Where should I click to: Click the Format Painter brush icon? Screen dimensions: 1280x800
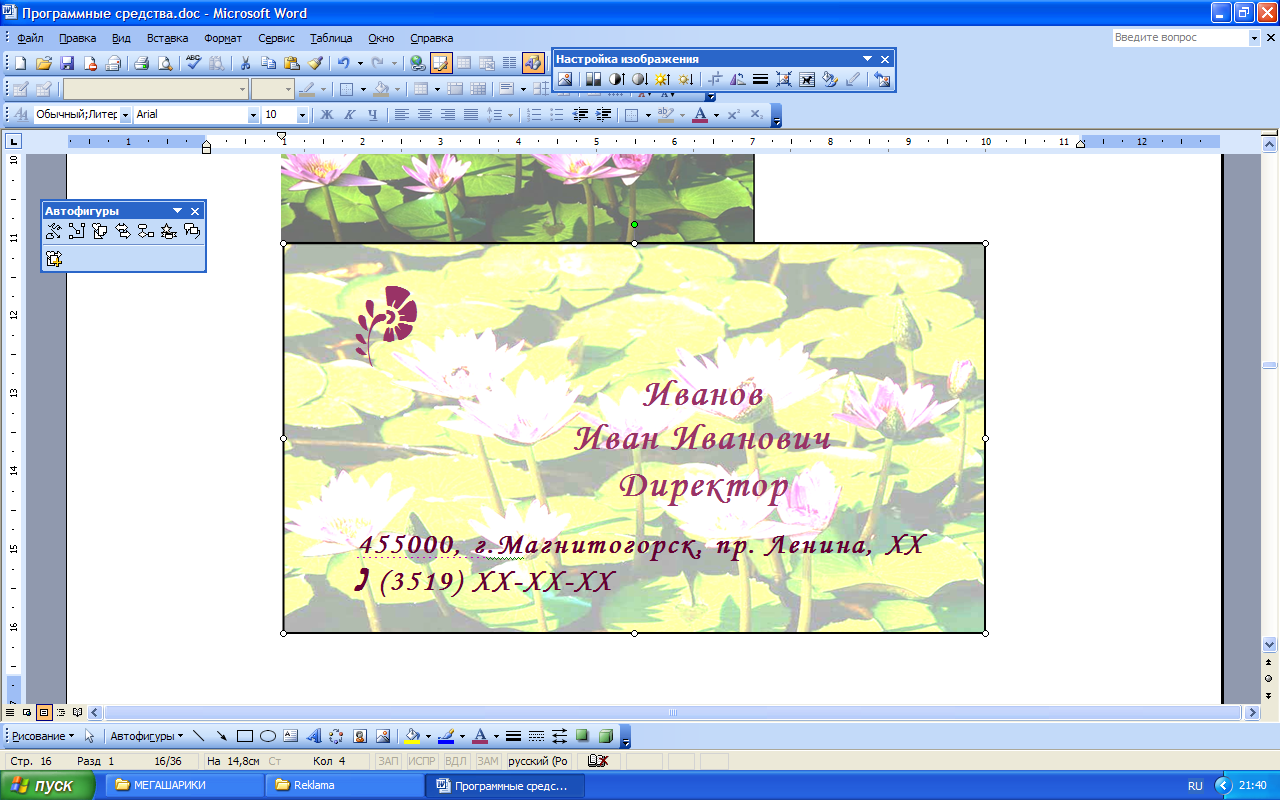click(x=315, y=63)
